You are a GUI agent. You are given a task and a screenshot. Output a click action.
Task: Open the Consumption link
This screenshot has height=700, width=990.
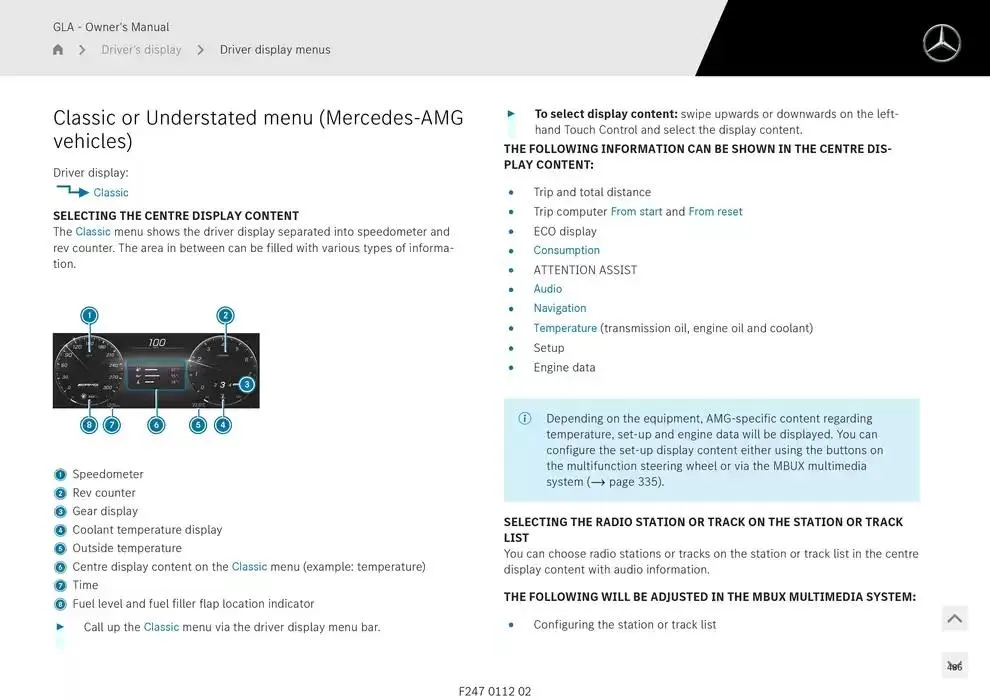click(x=566, y=251)
